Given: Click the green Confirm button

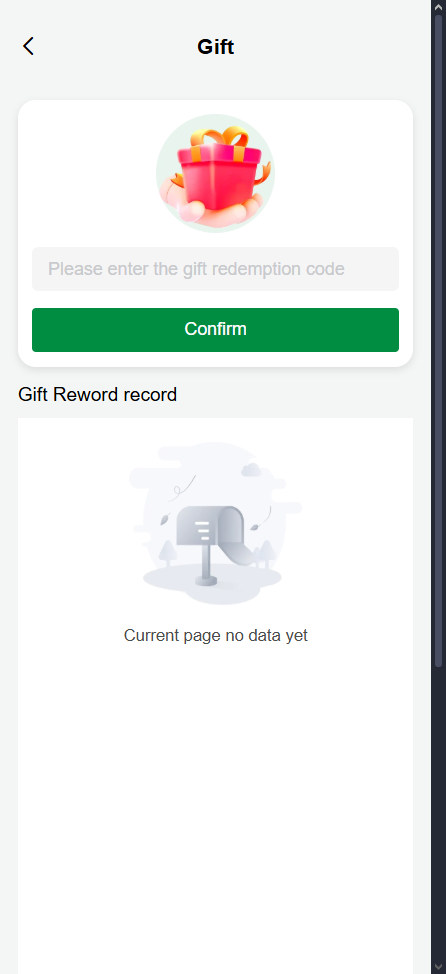Looking at the screenshot, I should click(x=215, y=330).
